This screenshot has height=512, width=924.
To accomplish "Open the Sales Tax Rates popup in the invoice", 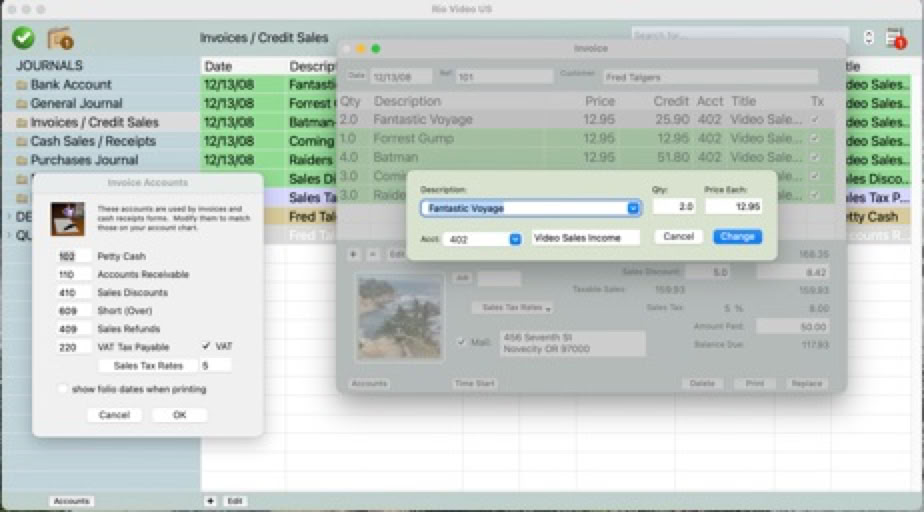I will [513, 308].
